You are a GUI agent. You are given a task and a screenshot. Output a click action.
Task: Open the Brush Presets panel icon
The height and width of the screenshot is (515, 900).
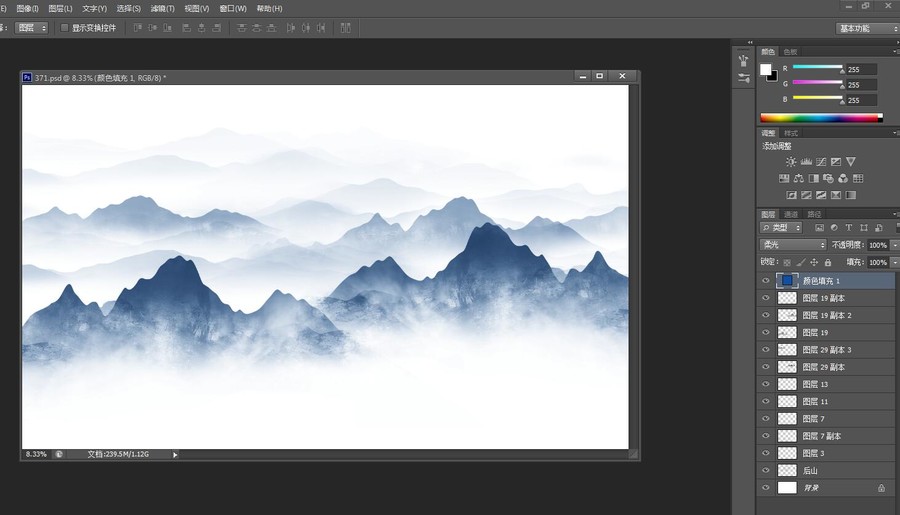[744, 61]
